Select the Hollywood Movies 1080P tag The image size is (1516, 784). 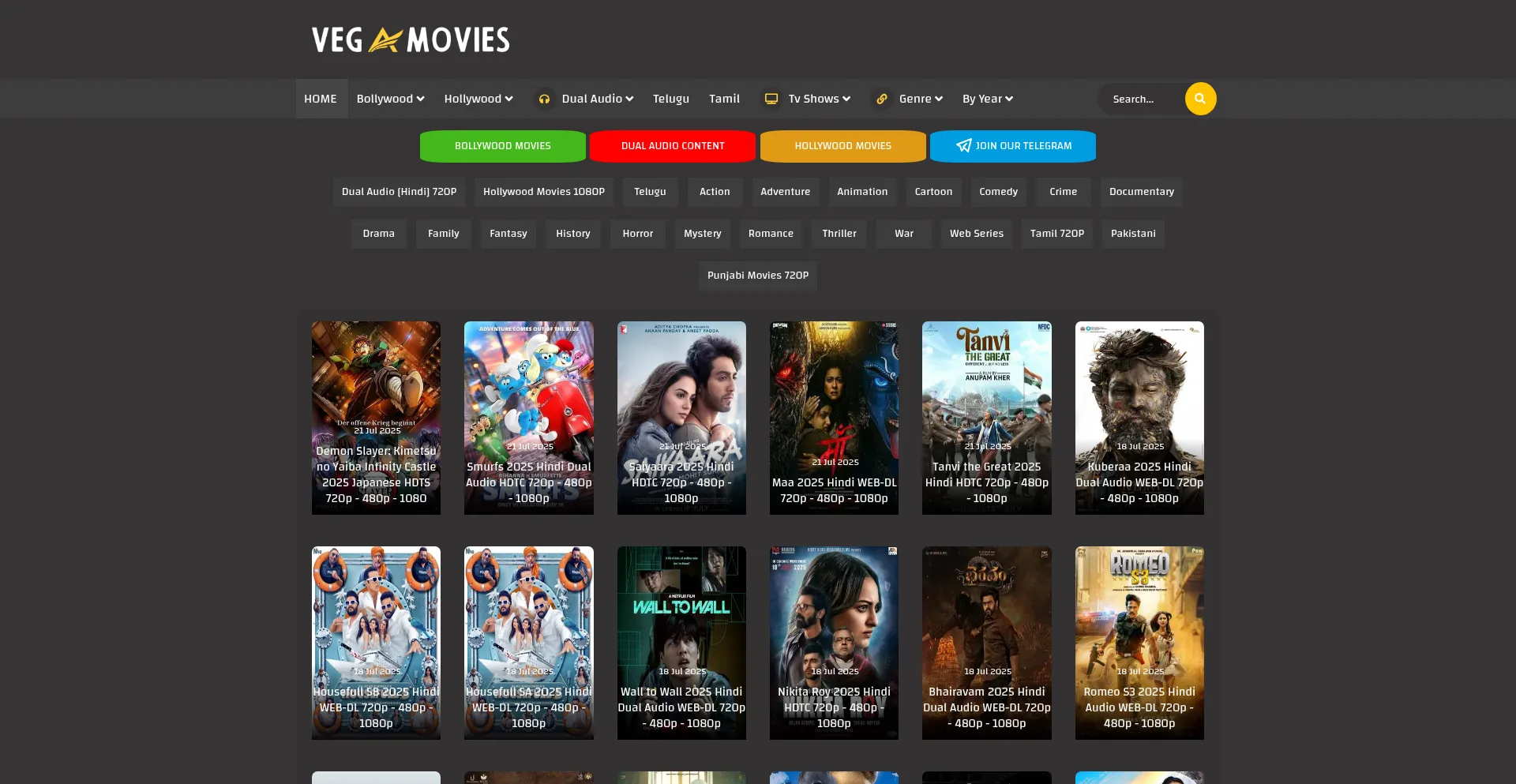(x=544, y=192)
